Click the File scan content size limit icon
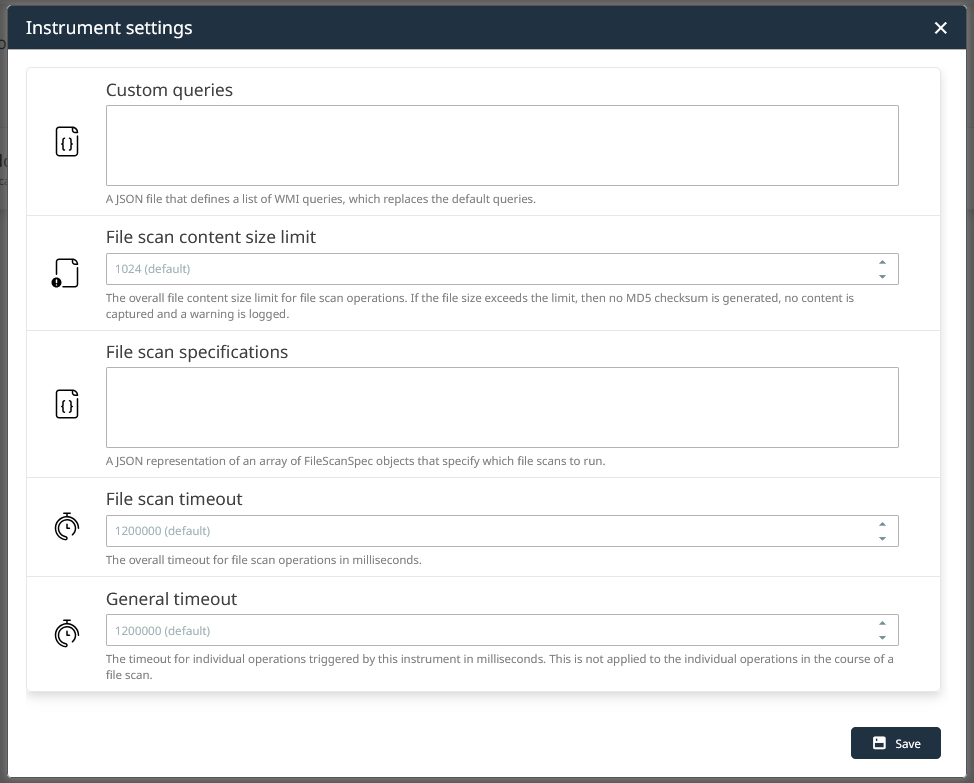The height and width of the screenshot is (783, 974). pos(66,273)
